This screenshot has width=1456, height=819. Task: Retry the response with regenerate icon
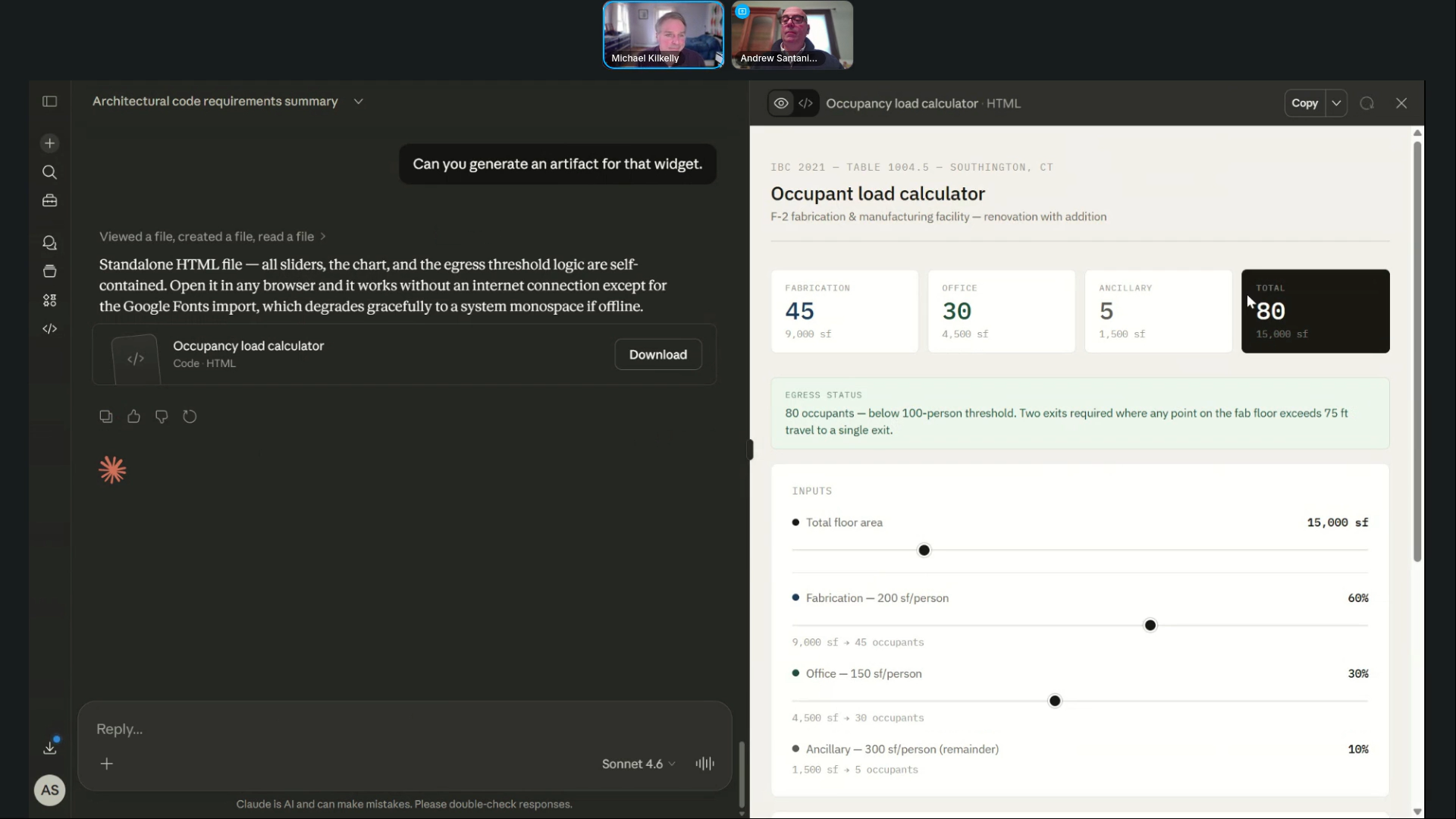[x=190, y=416]
